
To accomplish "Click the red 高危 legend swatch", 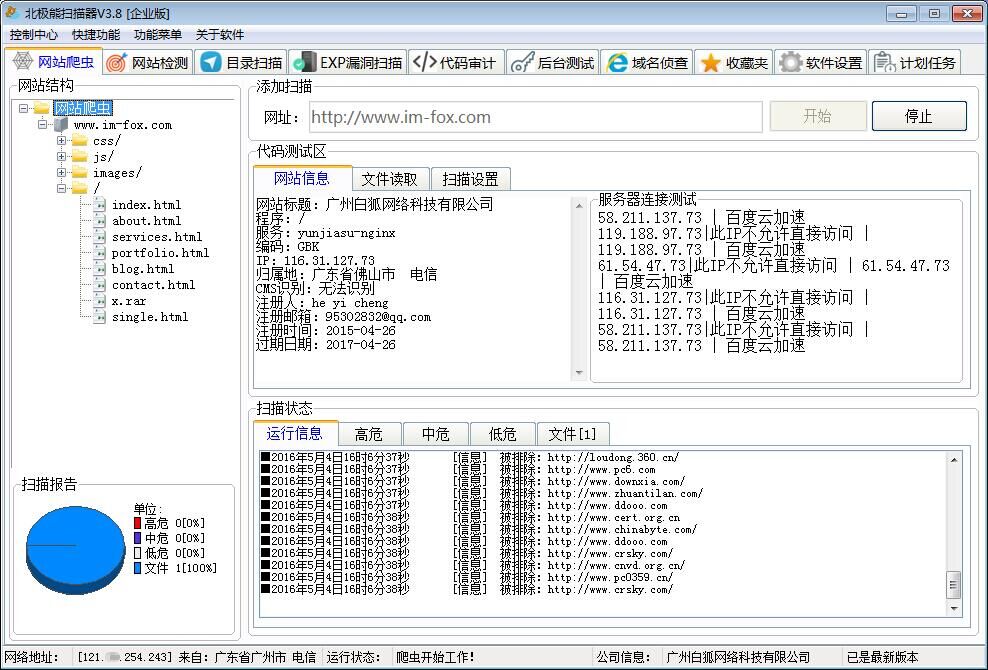I will click(x=137, y=523).
